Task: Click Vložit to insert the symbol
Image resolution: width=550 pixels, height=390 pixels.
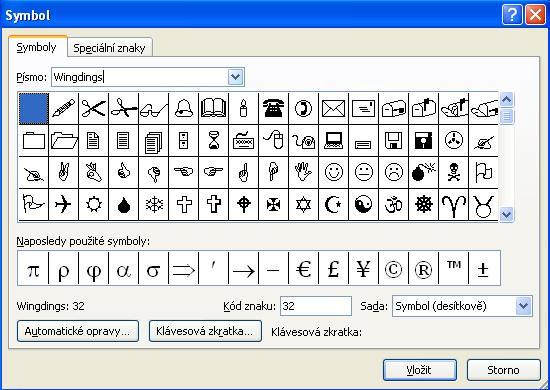Action: point(420,370)
